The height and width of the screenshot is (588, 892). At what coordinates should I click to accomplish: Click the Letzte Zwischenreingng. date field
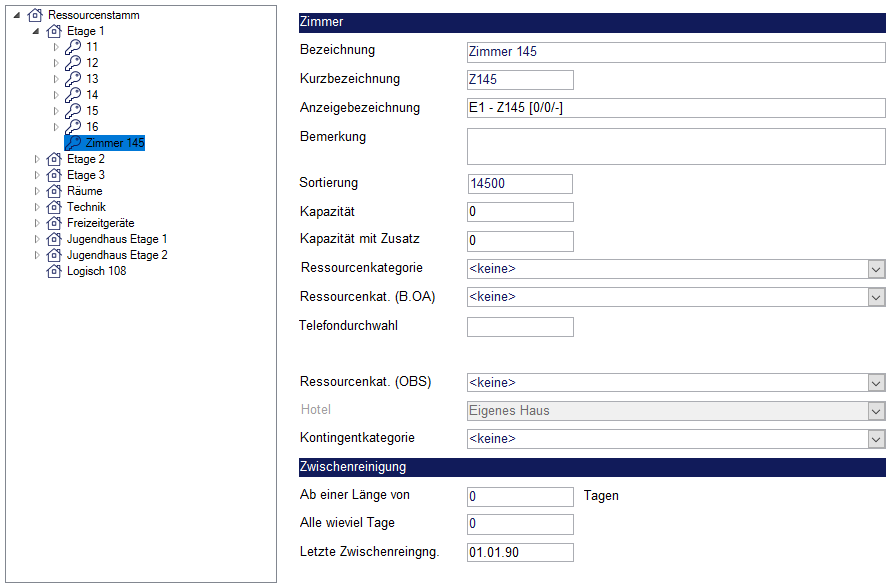click(519, 553)
